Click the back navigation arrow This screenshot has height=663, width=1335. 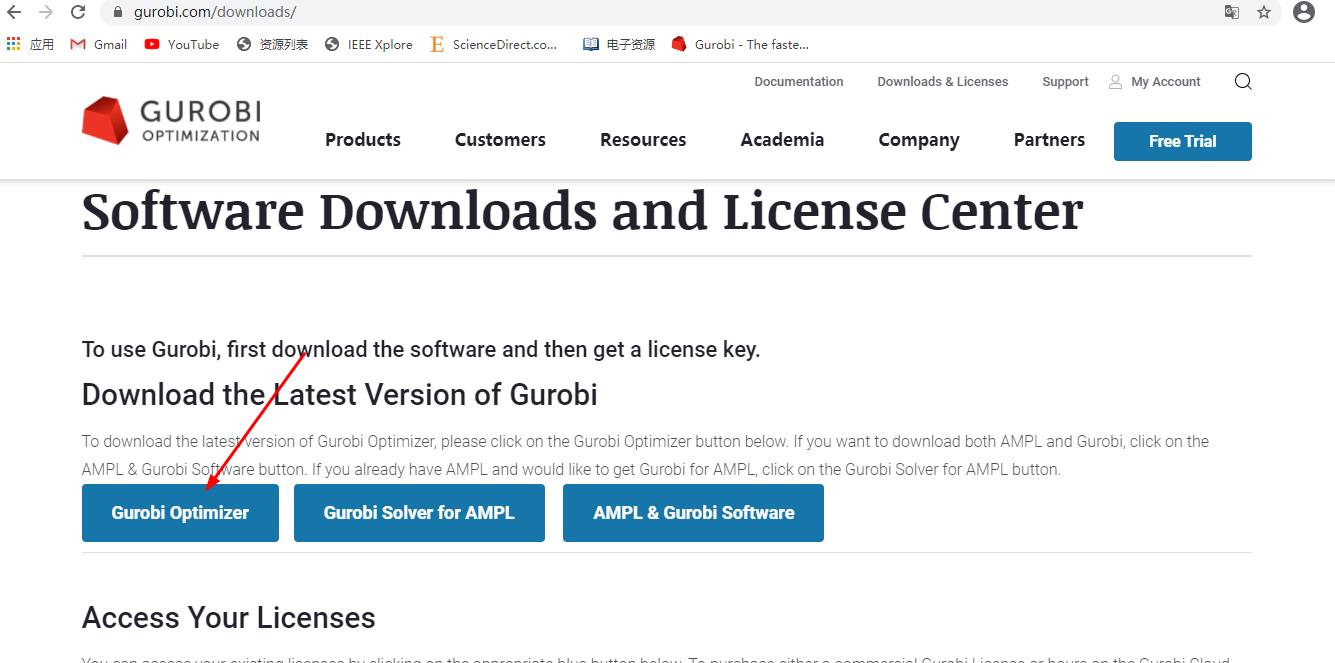14,13
